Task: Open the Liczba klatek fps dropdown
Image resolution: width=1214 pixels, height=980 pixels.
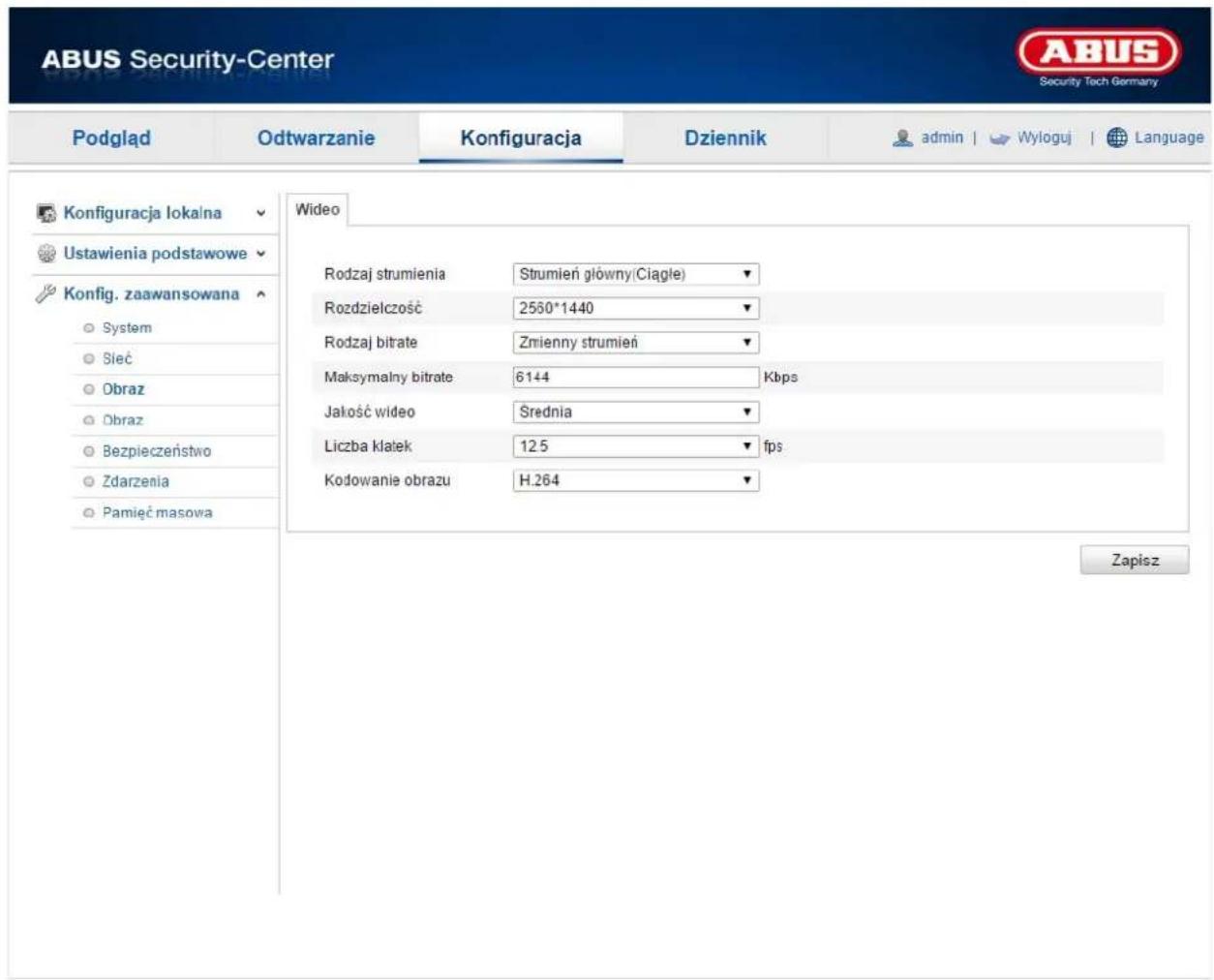Action: [636, 446]
